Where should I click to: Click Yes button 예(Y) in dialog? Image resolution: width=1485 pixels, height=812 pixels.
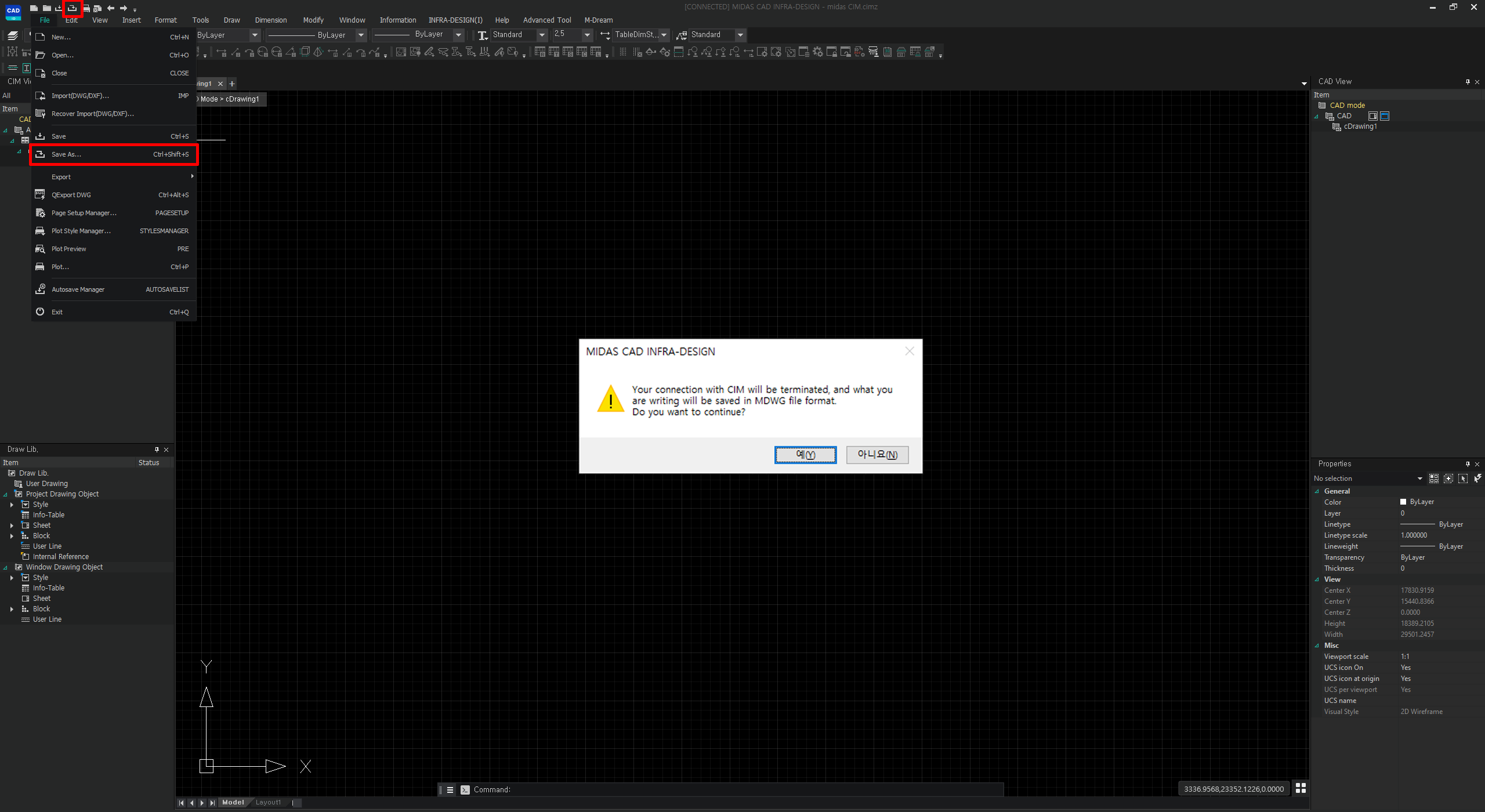[x=805, y=455]
